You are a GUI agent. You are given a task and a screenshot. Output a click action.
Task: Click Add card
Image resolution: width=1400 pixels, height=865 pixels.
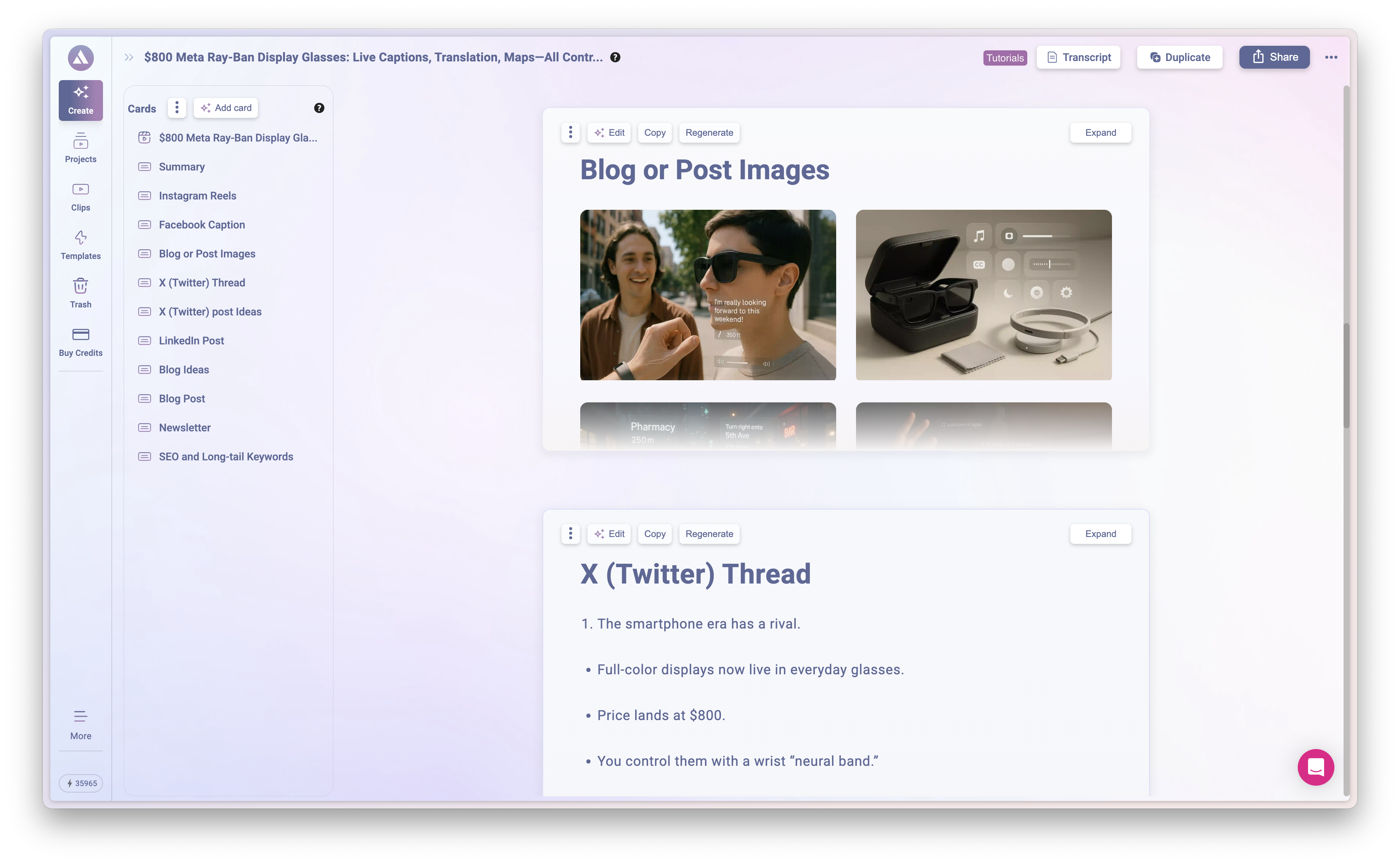click(225, 108)
